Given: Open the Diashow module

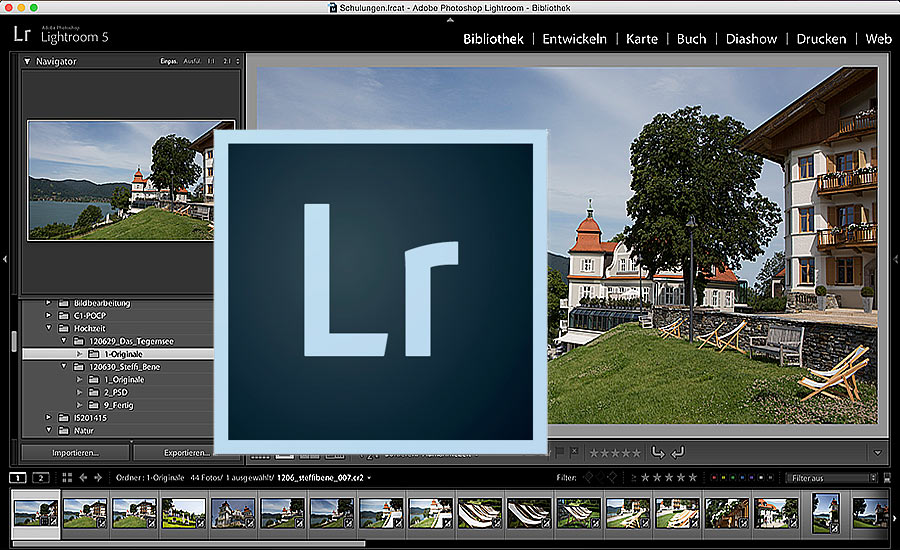Looking at the screenshot, I should coord(751,39).
